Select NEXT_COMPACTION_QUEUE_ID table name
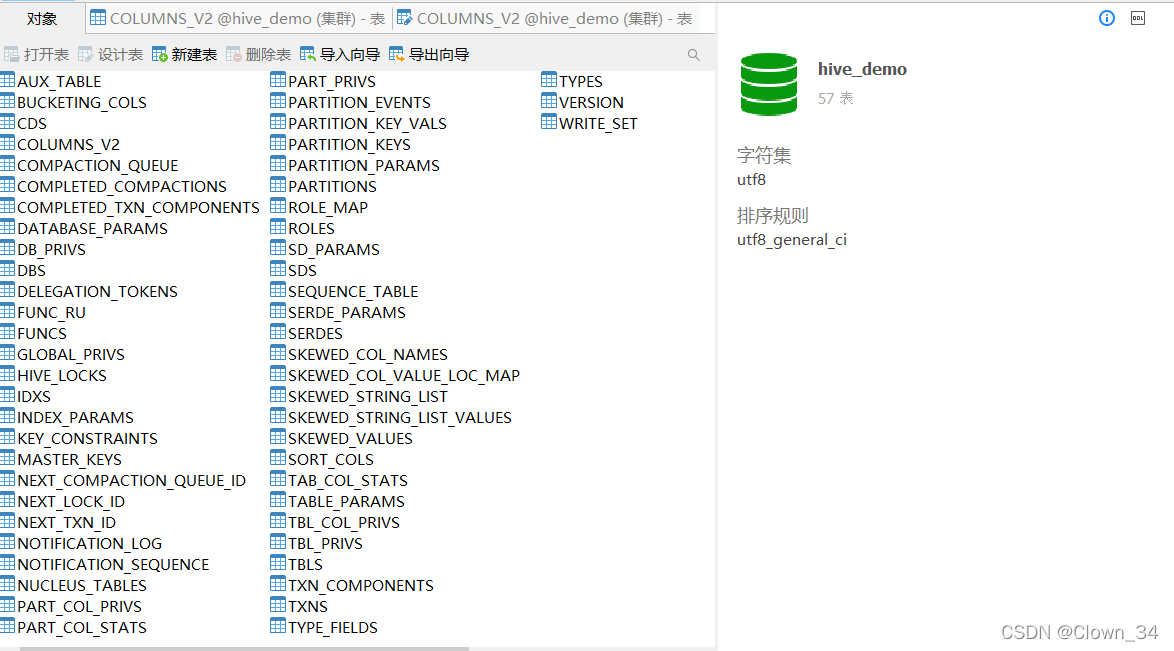Image resolution: width=1174 pixels, height=651 pixels. click(x=132, y=480)
